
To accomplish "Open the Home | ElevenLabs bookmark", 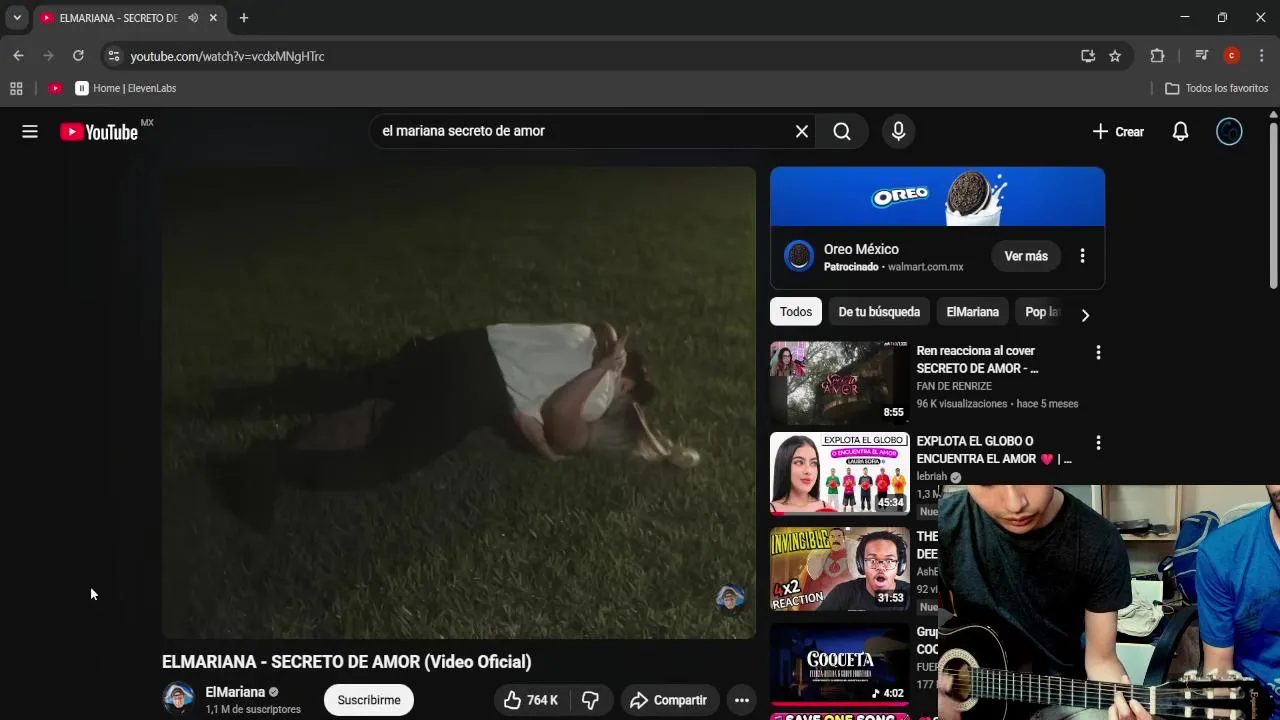I will click(x=126, y=88).
